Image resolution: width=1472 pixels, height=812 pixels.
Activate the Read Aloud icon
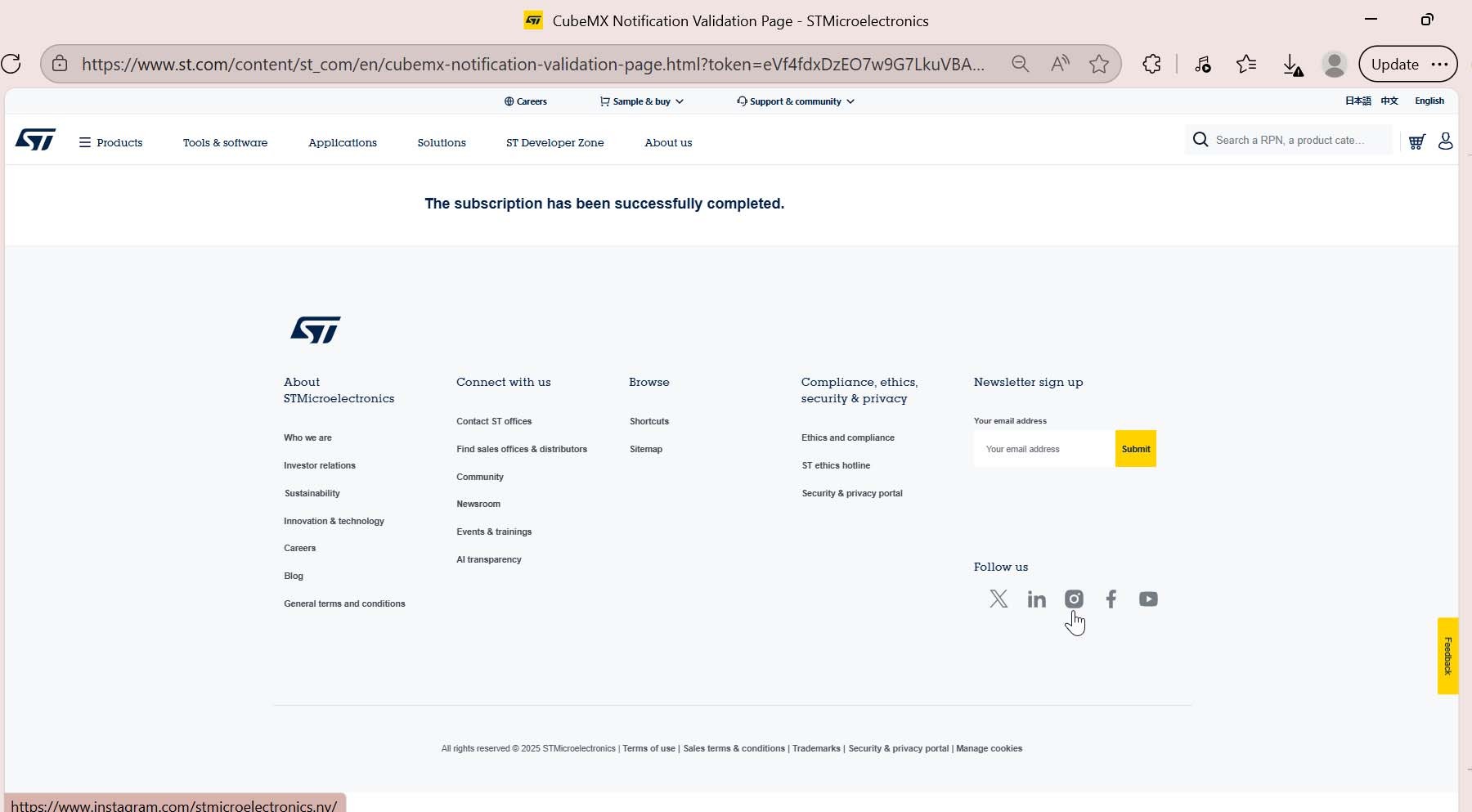(x=1060, y=64)
